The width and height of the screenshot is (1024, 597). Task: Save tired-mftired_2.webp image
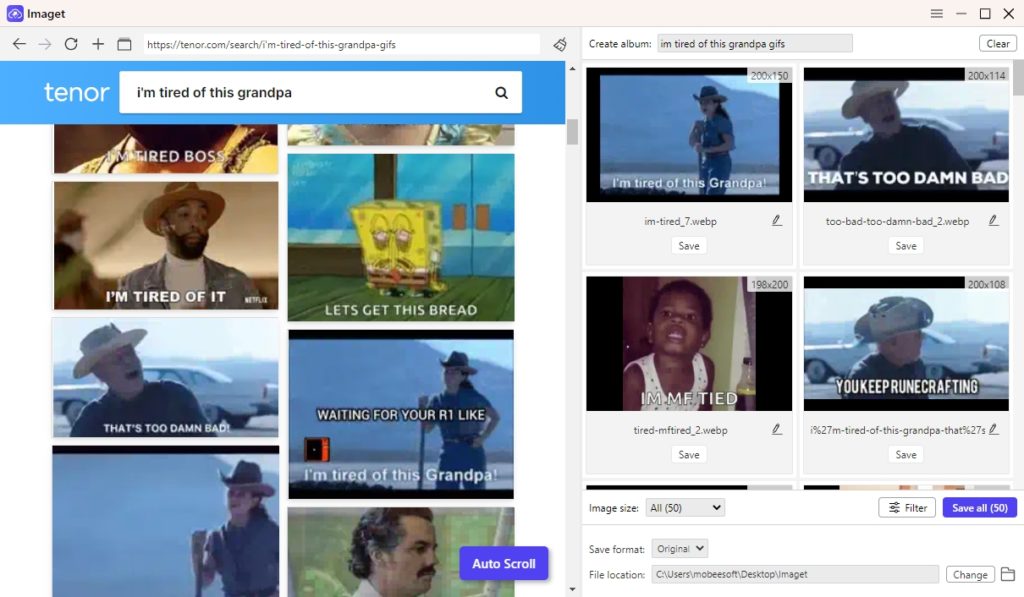pyautogui.click(x=689, y=455)
